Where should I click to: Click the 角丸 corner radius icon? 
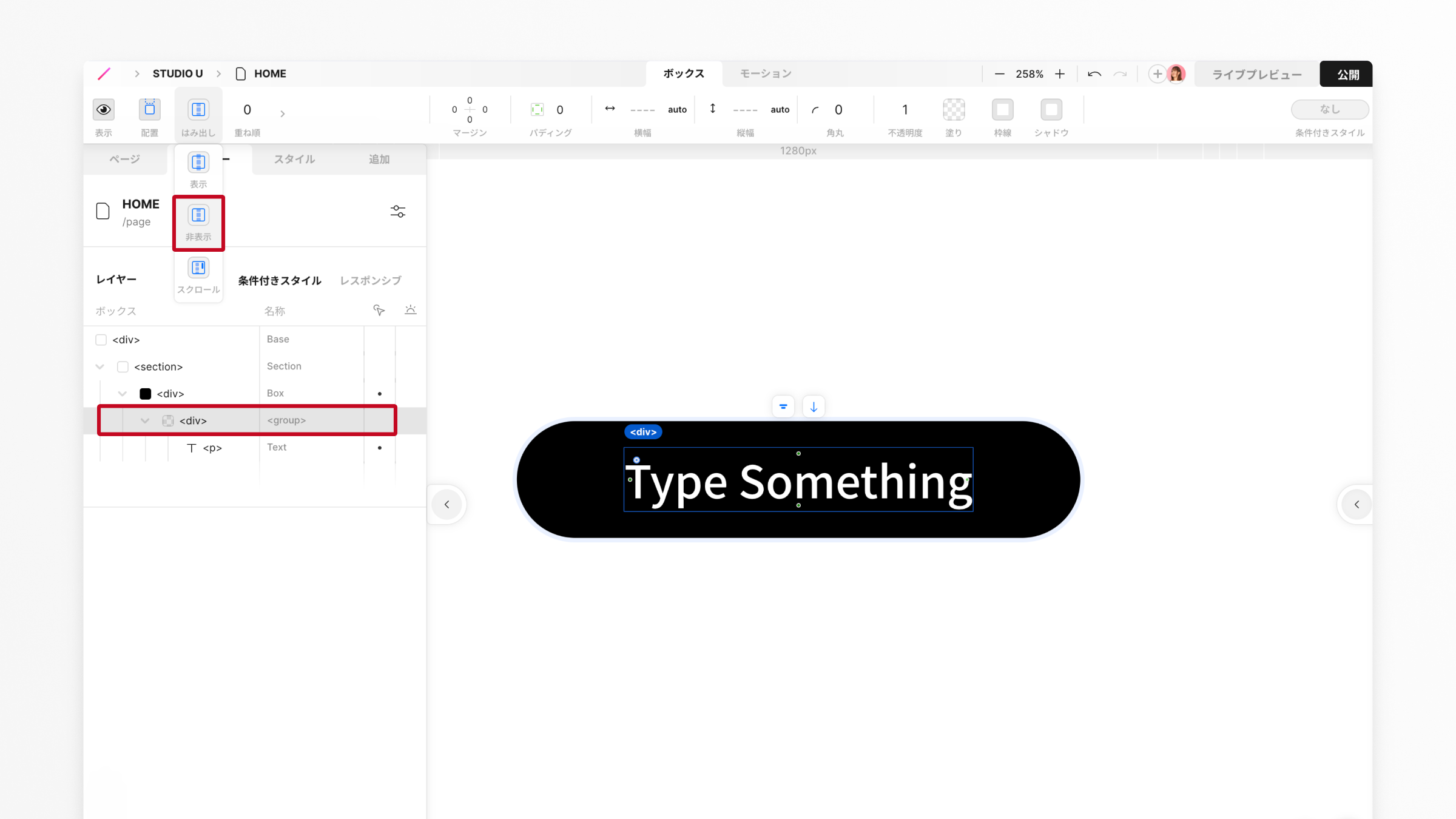tap(815, 110)
